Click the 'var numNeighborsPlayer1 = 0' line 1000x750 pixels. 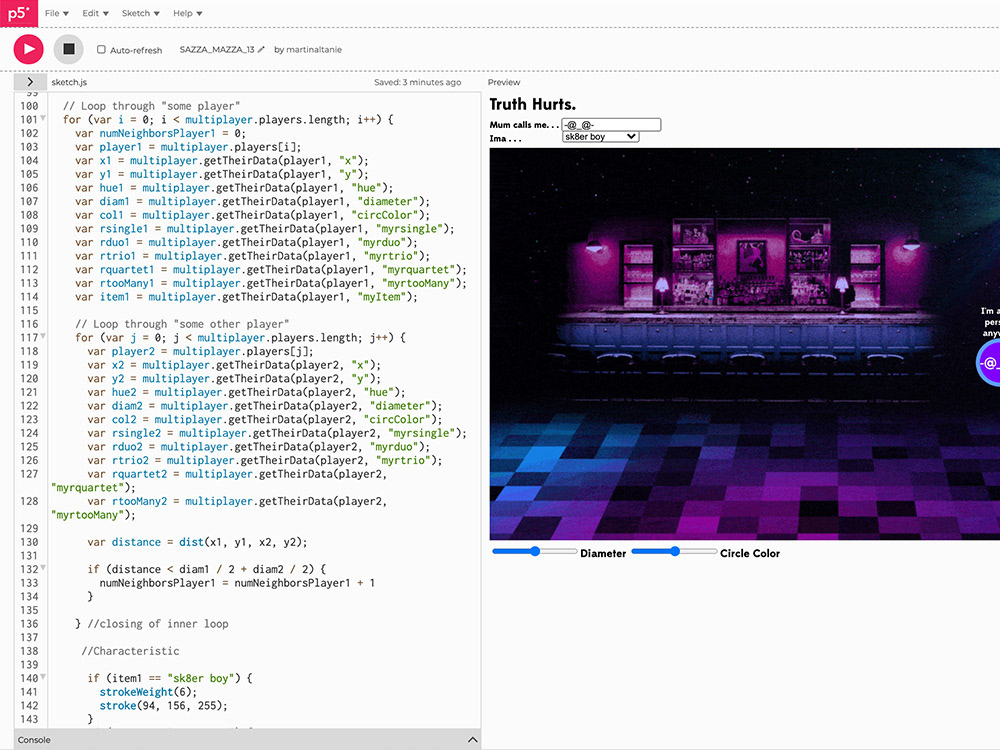[160, 133]
